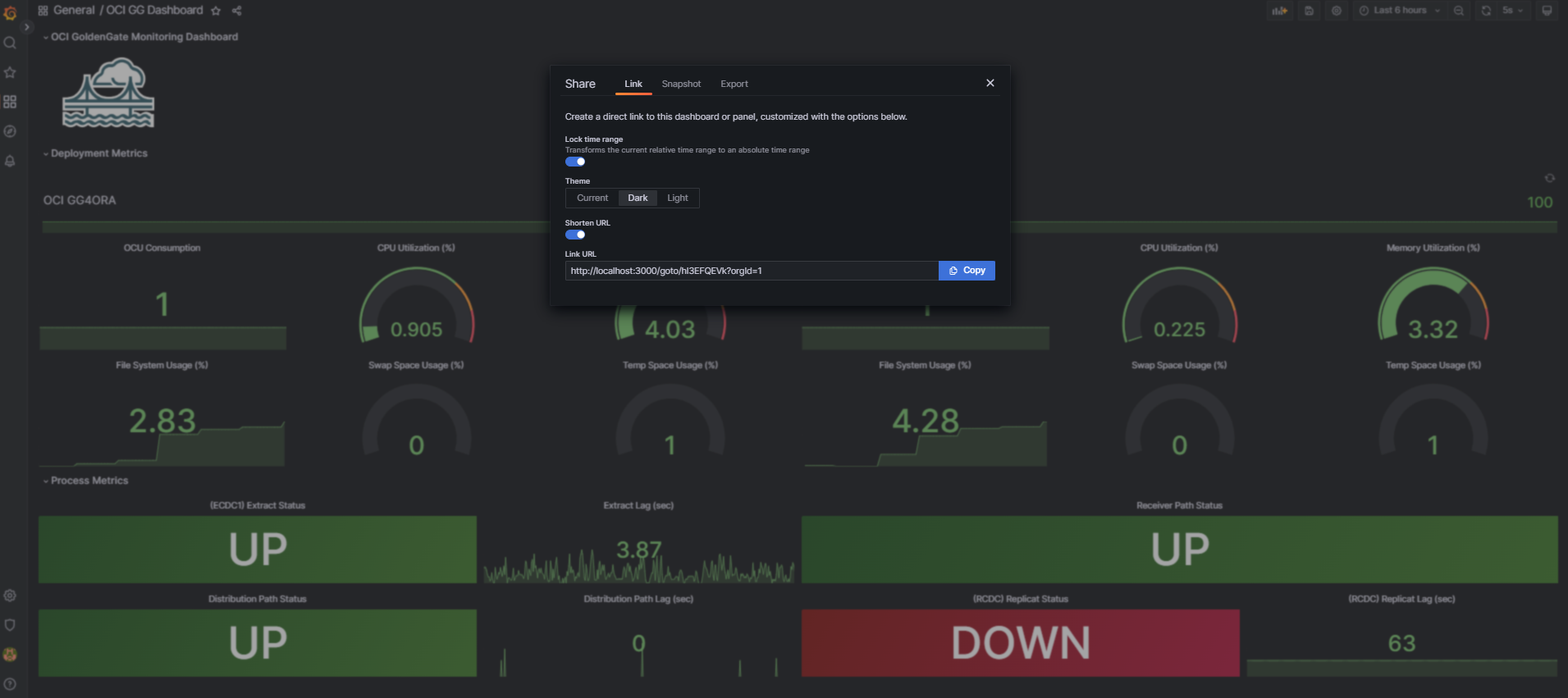Select the Dark theme option
Screen dimensions: 1568x698
[x=638, y=198]
